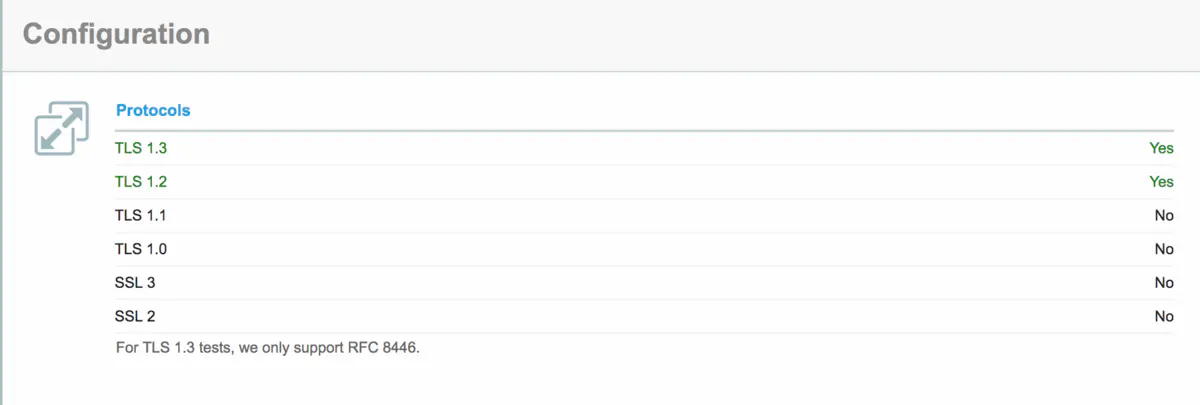This screenshot has width=1200, height=405.
Task: Select the No value for TLS 1.0
Action: point(1164,249)
